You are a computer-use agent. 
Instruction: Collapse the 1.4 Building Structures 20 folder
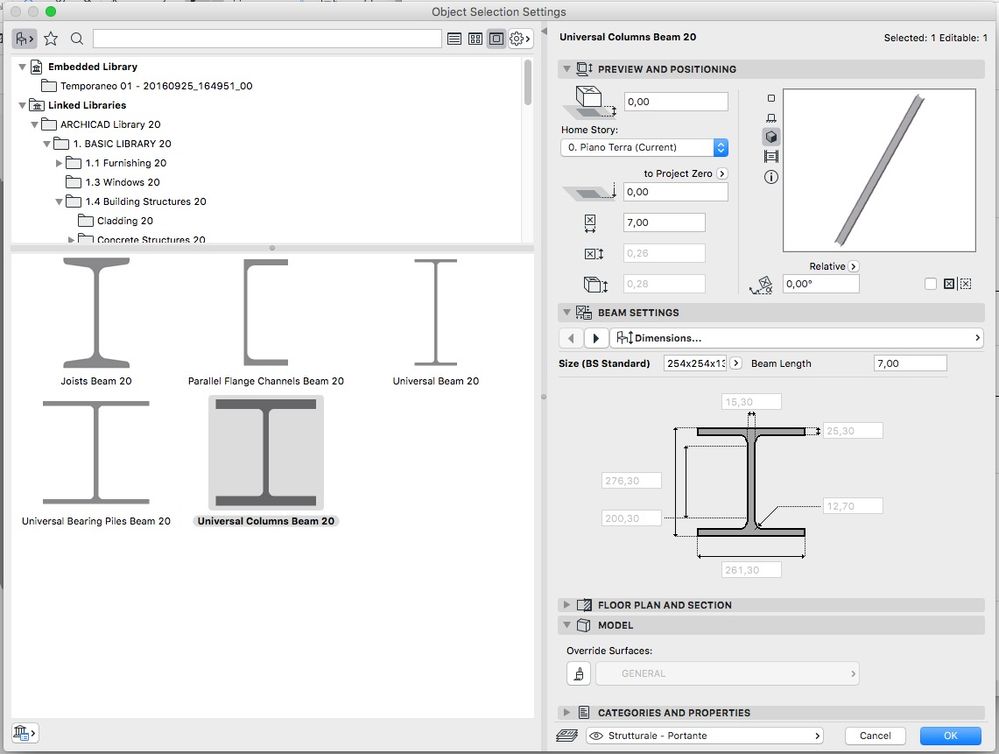coord(59,201)
